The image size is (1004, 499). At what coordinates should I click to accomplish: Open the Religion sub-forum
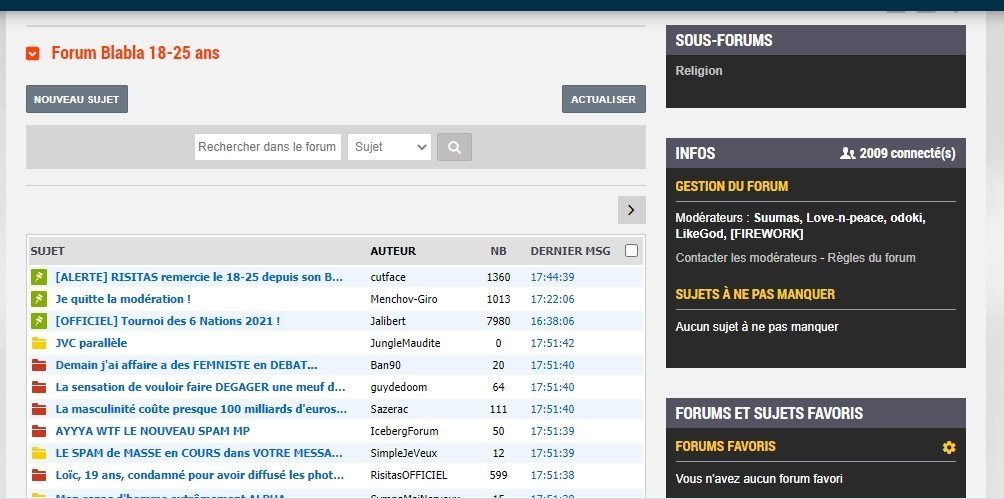699,71
